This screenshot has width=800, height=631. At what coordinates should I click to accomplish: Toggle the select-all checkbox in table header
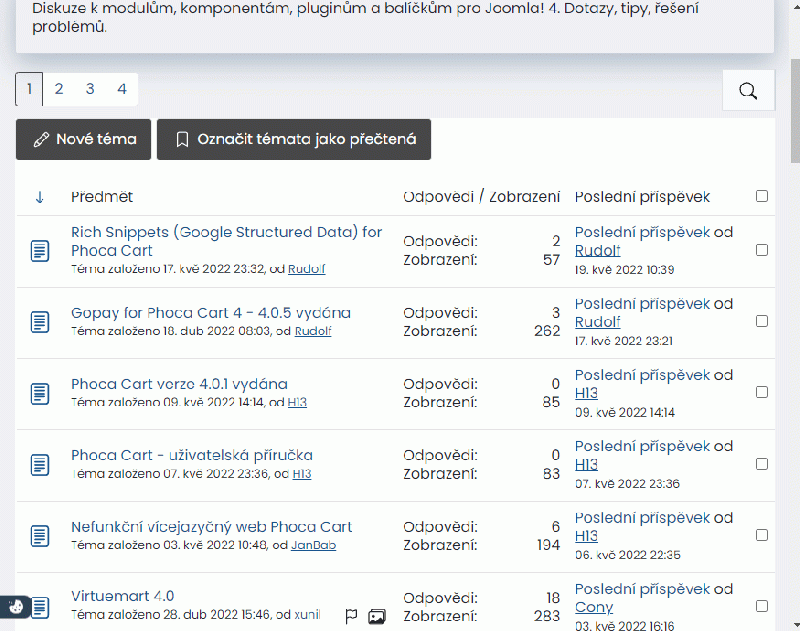point(762,197)
